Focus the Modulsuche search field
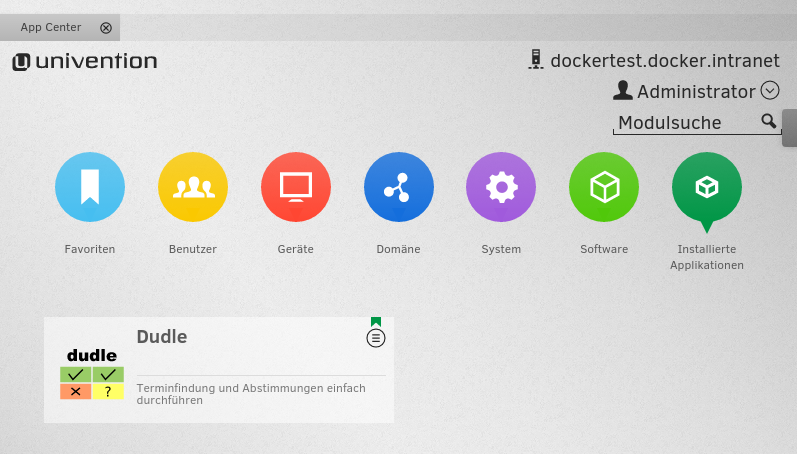Screen dimensions: 797x454 (686, 123)
